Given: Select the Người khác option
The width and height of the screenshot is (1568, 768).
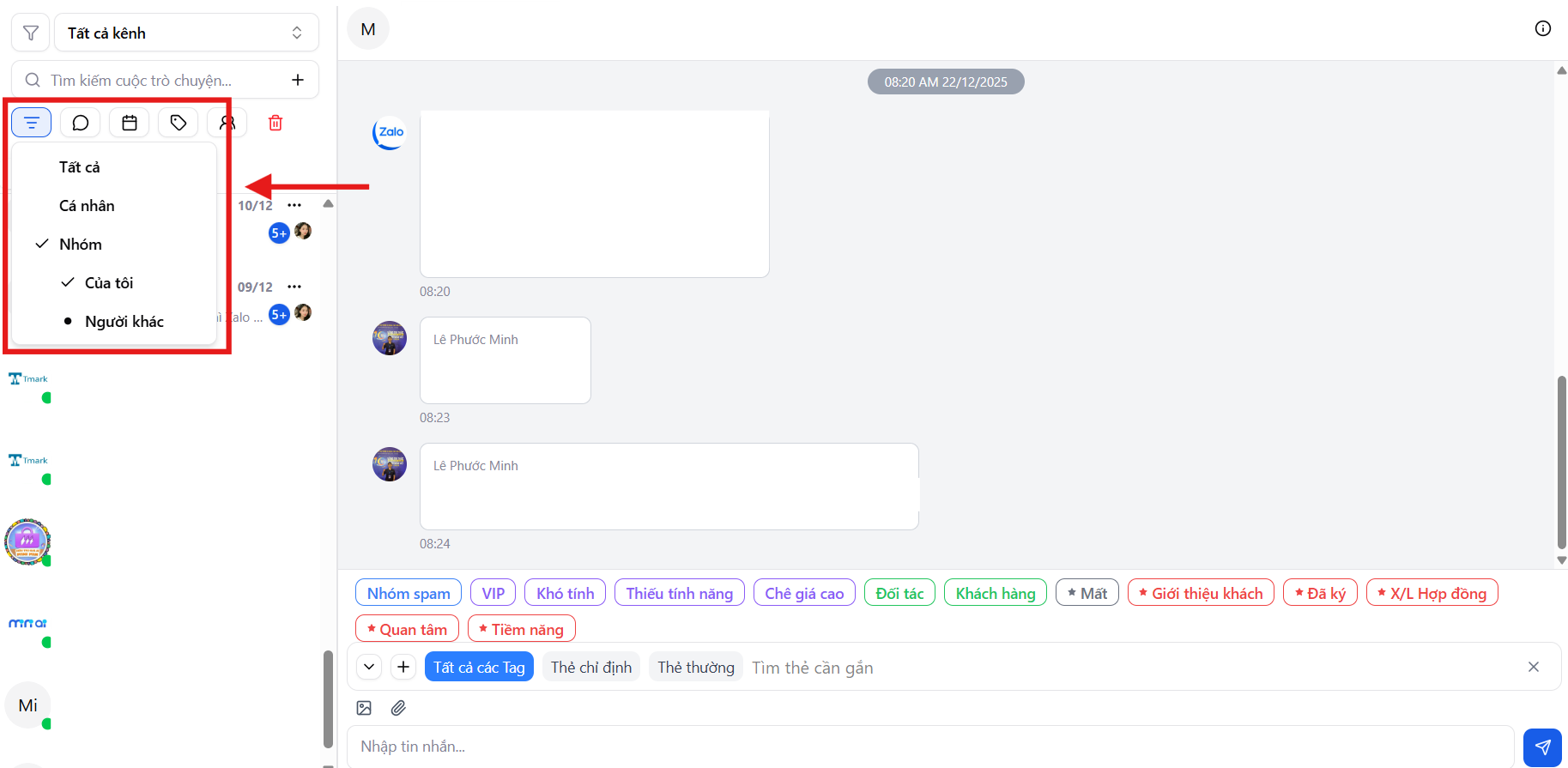Looking at the screenshot, I should click(x=124, y=322).
